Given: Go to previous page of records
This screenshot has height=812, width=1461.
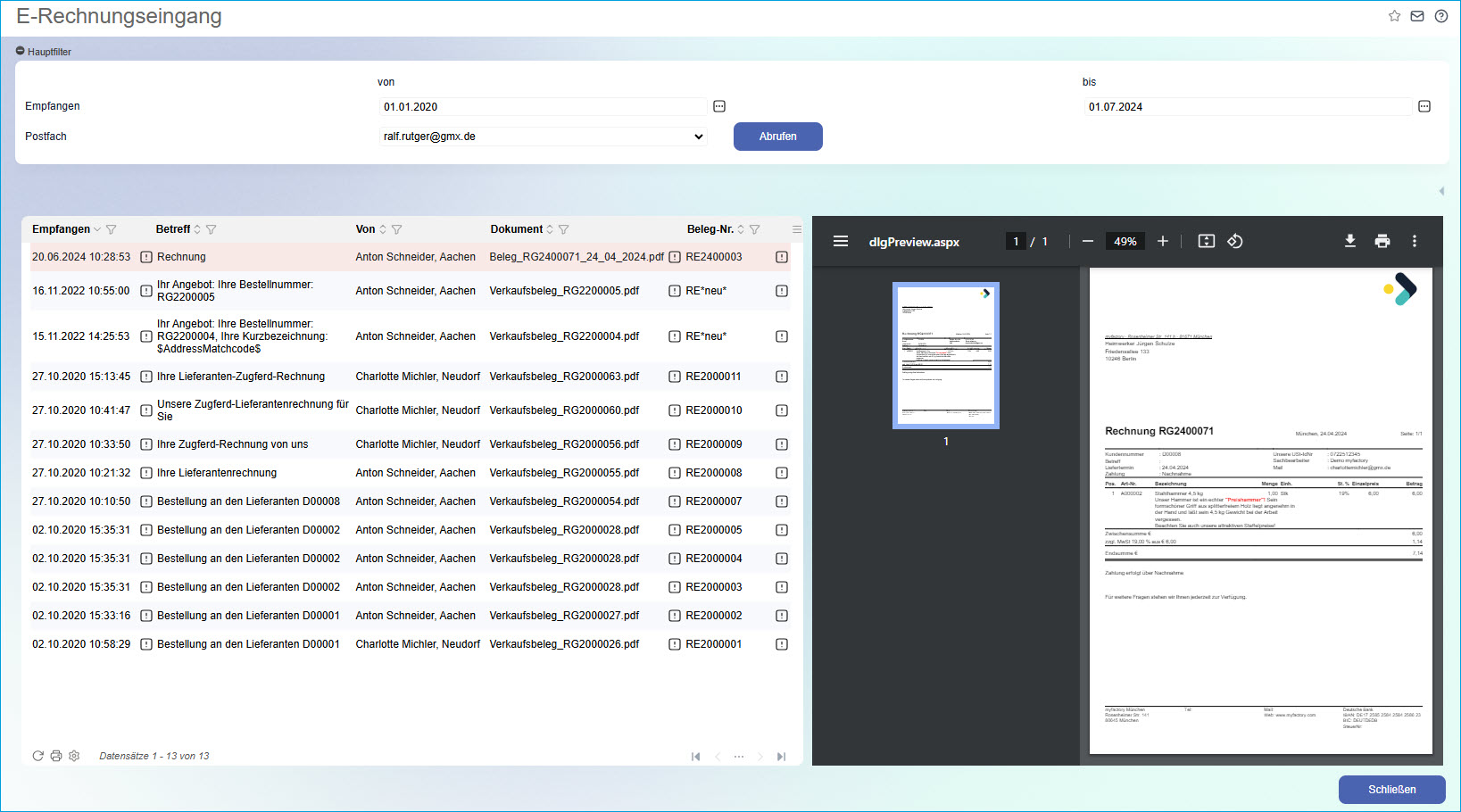Looking at the screenshot, I should pos(718,757).
